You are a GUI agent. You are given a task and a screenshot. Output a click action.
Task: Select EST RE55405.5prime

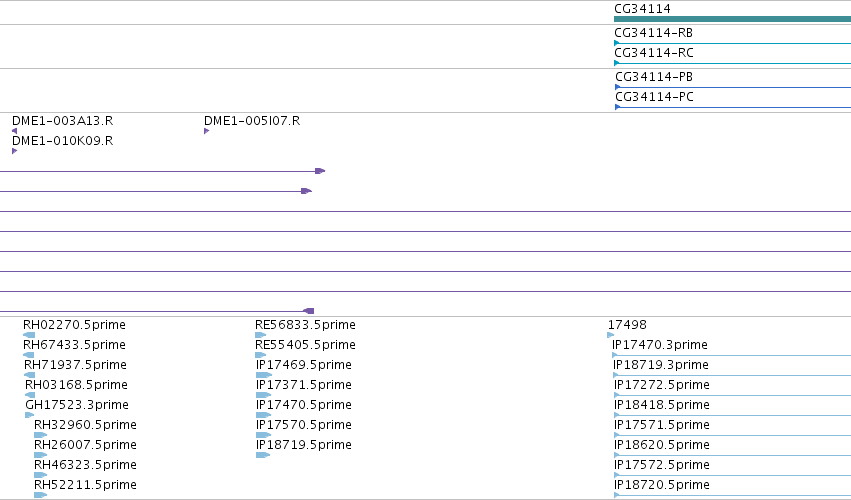(x=306, y=345)
